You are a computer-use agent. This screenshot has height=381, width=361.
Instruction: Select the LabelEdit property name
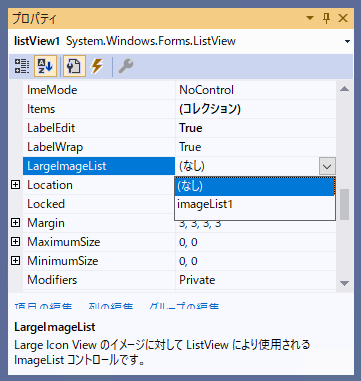pyautogui.click(x=51, y=128)
